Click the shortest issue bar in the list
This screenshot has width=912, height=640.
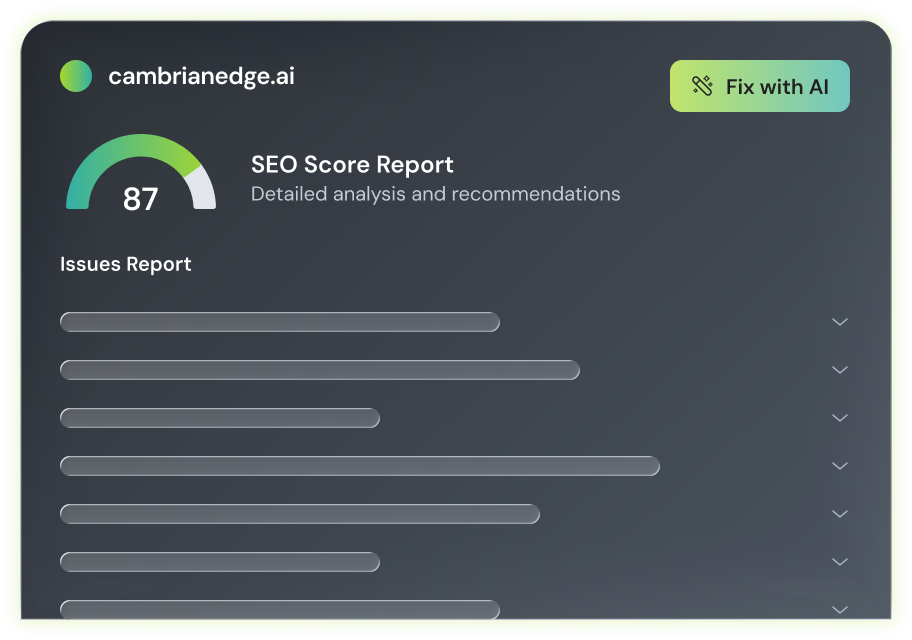point(218,417)
